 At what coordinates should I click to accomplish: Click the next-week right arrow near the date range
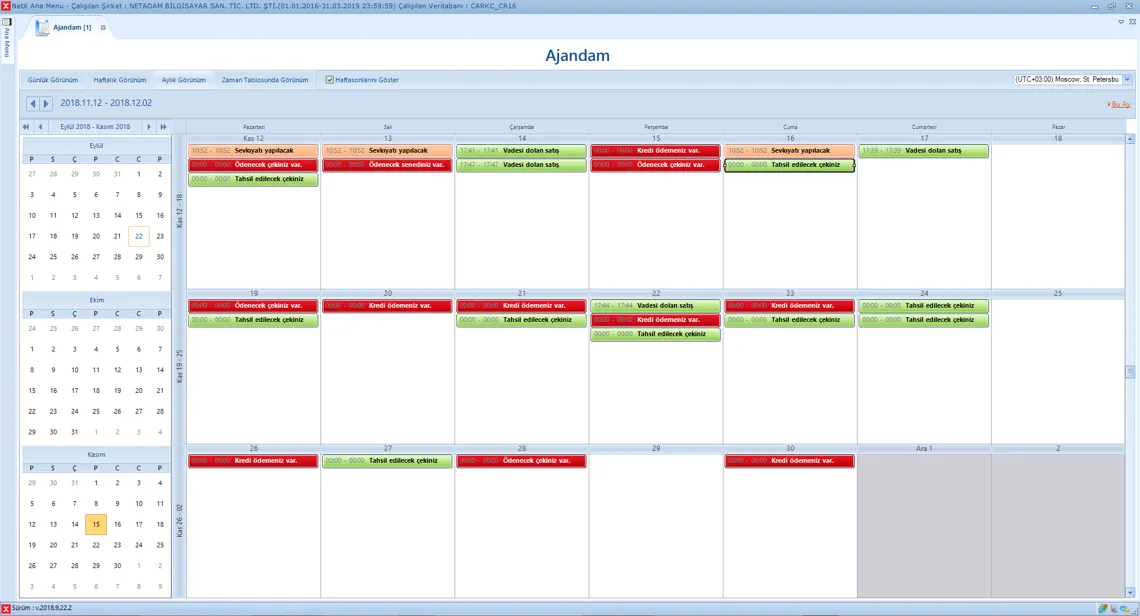[x=44, y=102]
